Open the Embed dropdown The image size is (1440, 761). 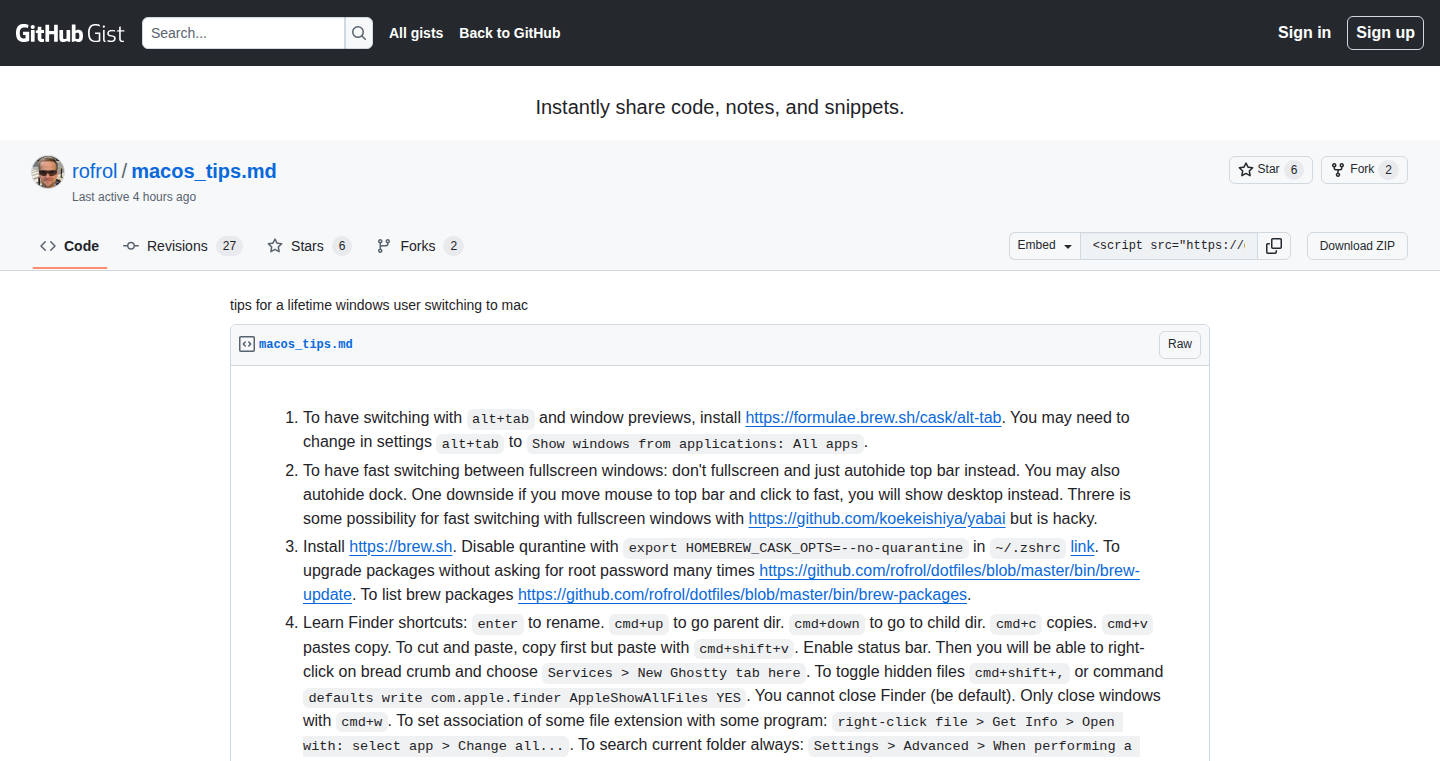click(1045, 246)
